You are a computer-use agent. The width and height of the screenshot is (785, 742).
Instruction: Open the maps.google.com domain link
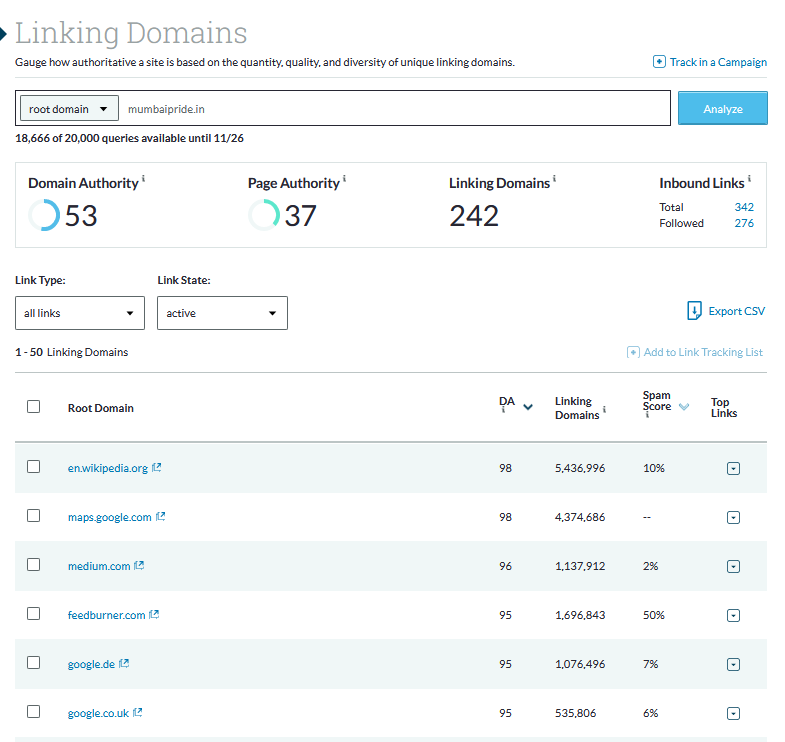point(110,517)
